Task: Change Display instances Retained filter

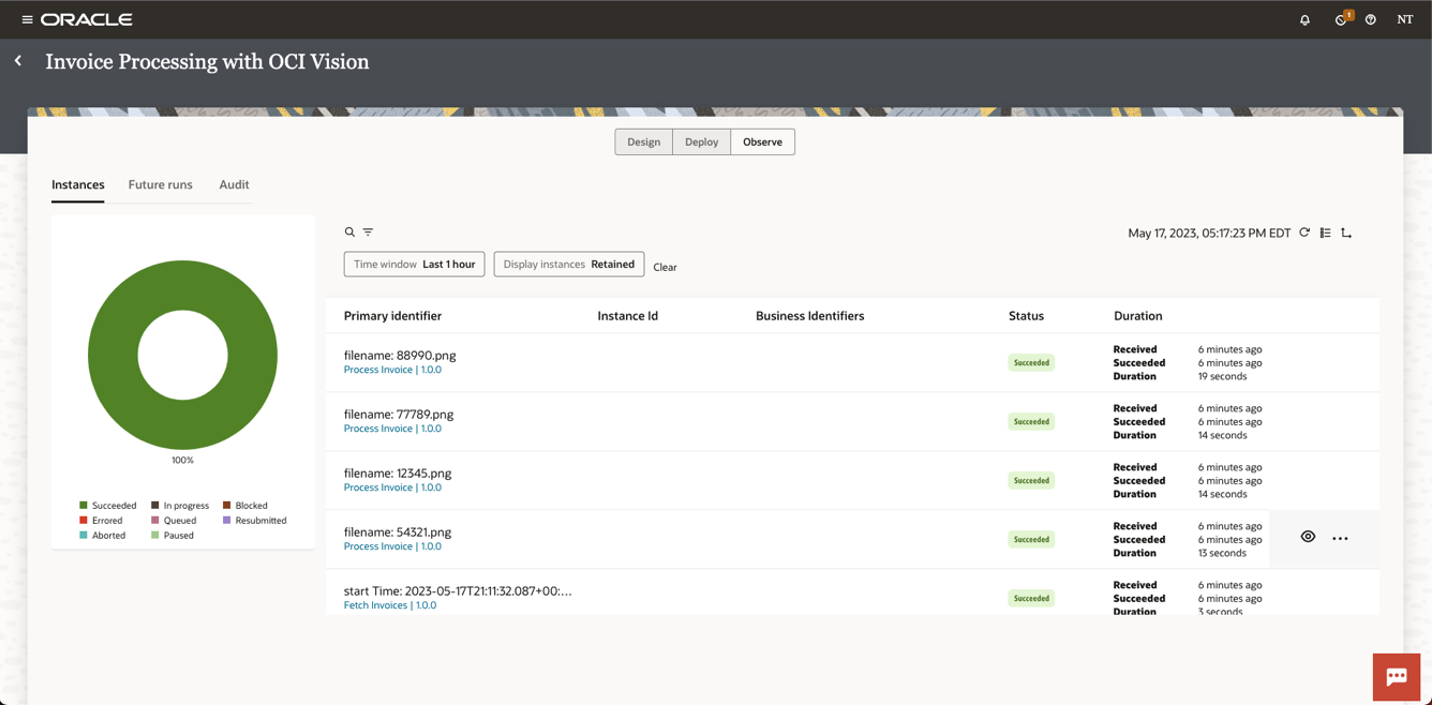Action: tap(568, 264)
